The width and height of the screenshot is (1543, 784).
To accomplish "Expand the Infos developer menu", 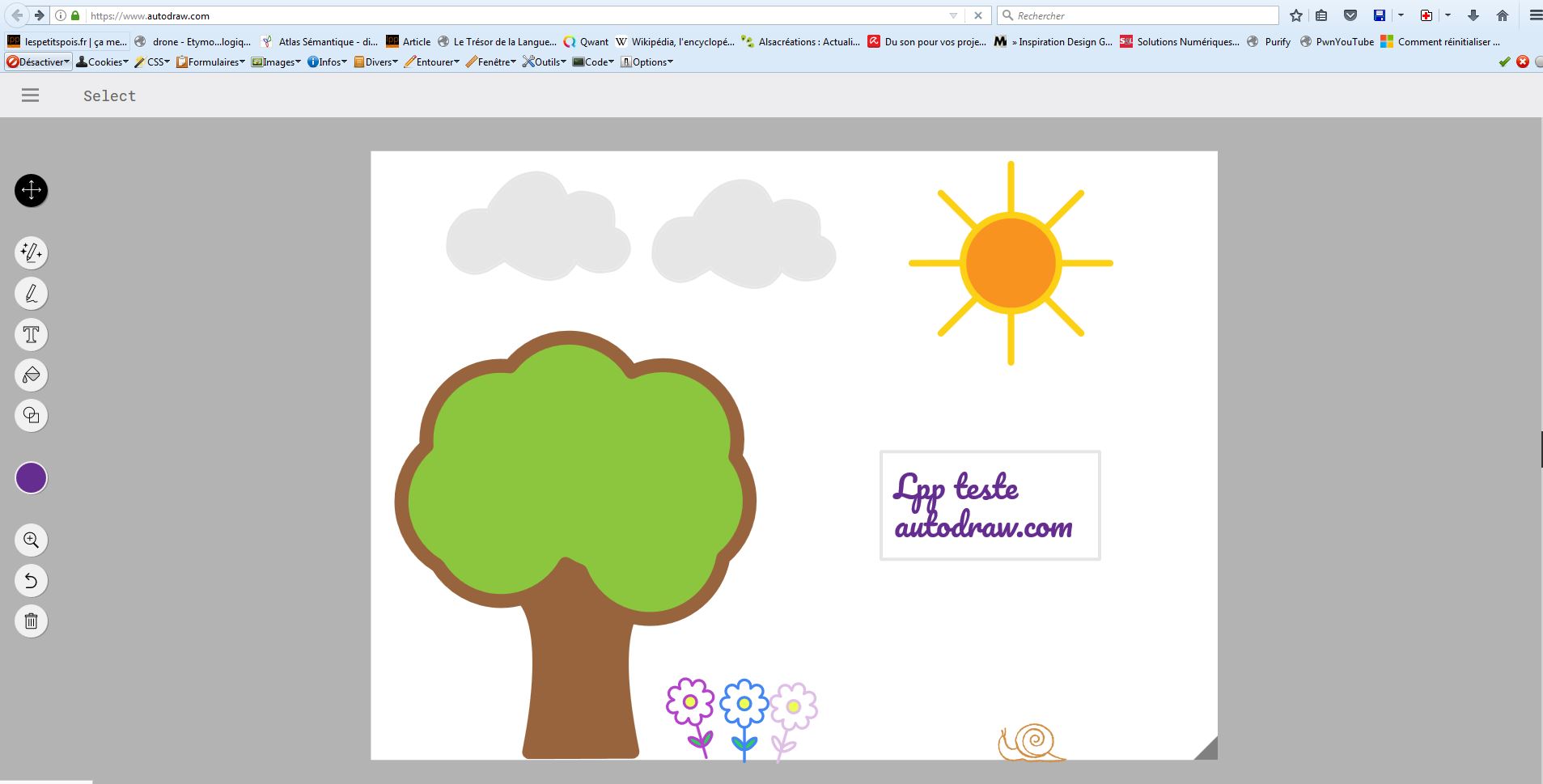I will pyautogui.click(x=327, y=61).
